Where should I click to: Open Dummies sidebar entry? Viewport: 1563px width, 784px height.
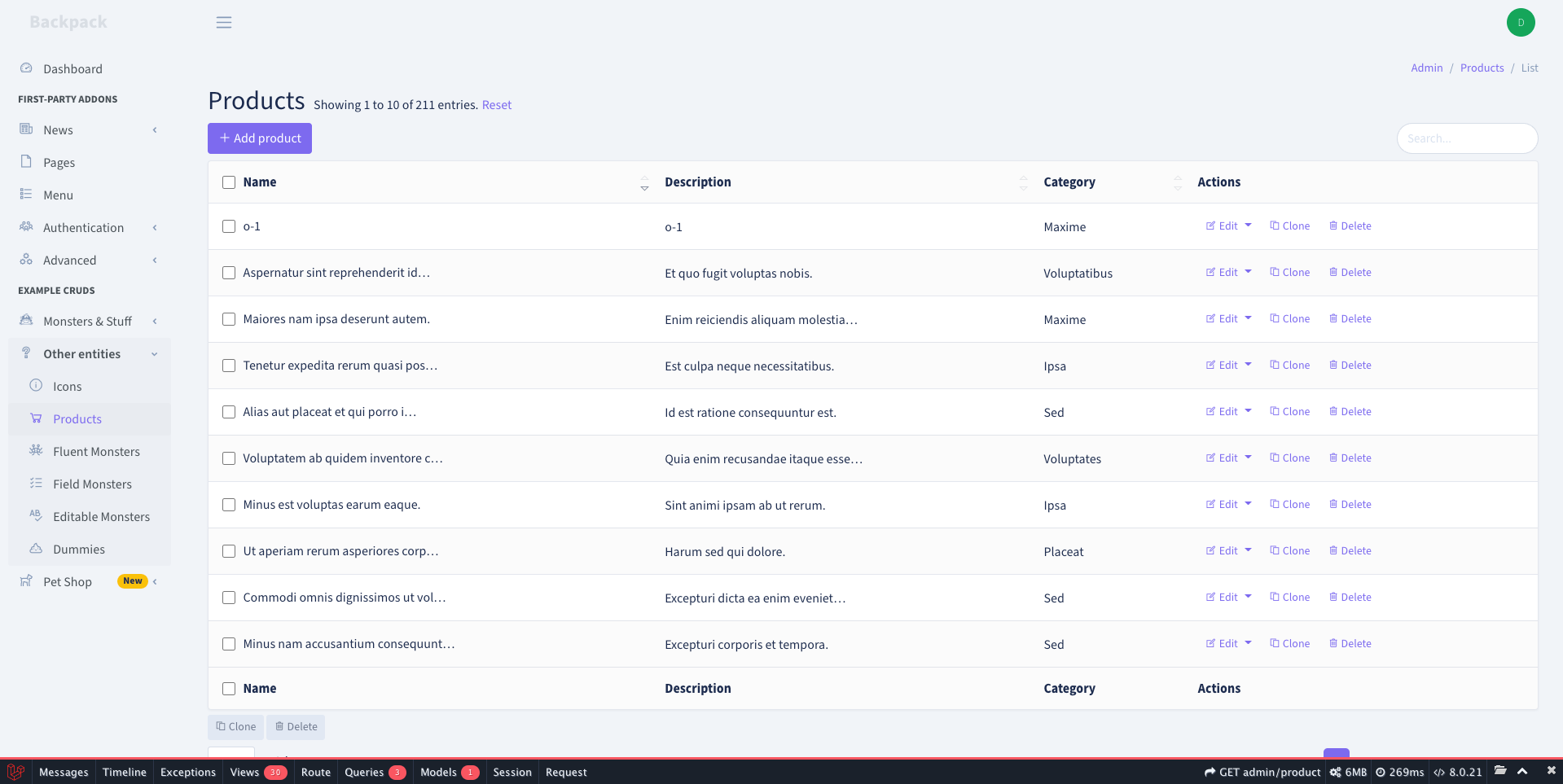click(90, 550)
